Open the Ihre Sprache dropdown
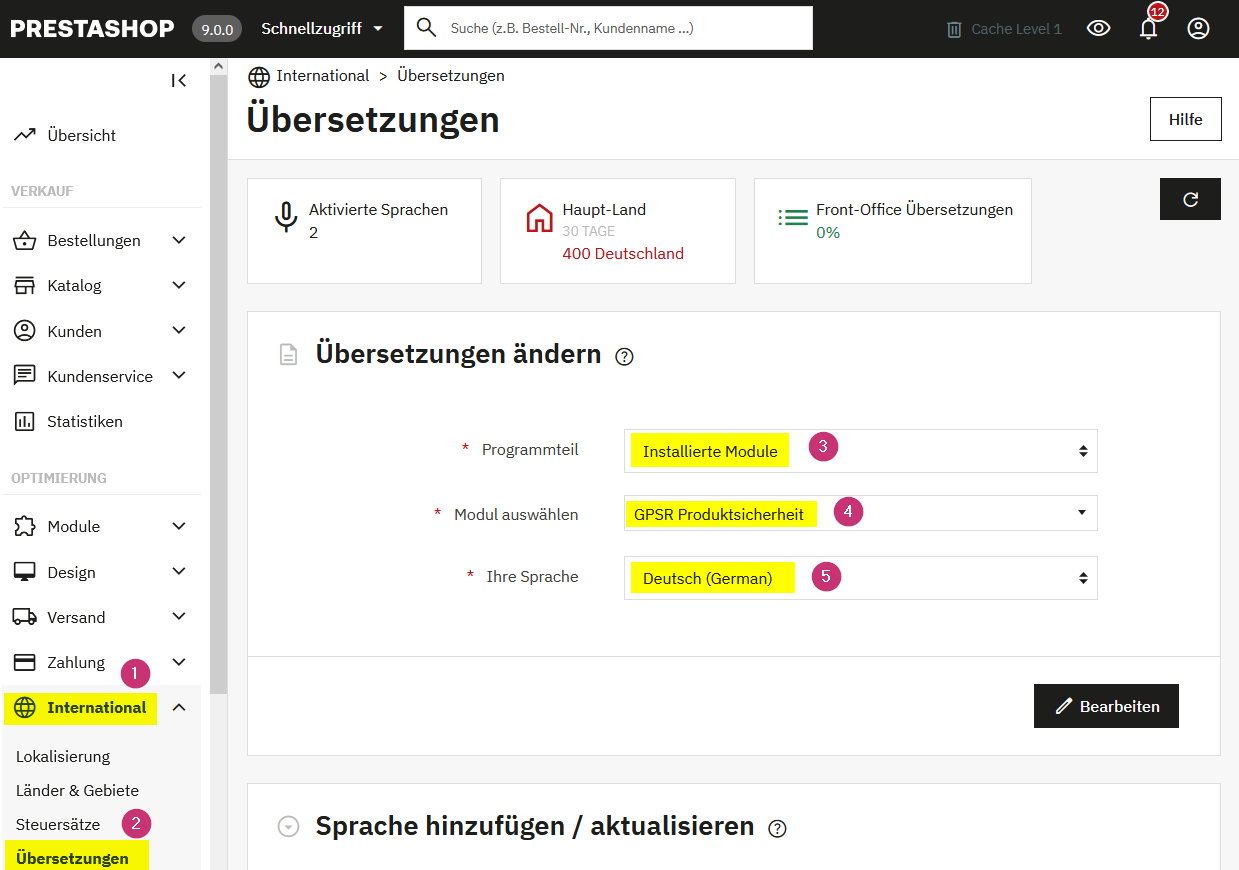This screenshot has width=1239, height=870. click(x=860, y=578)
